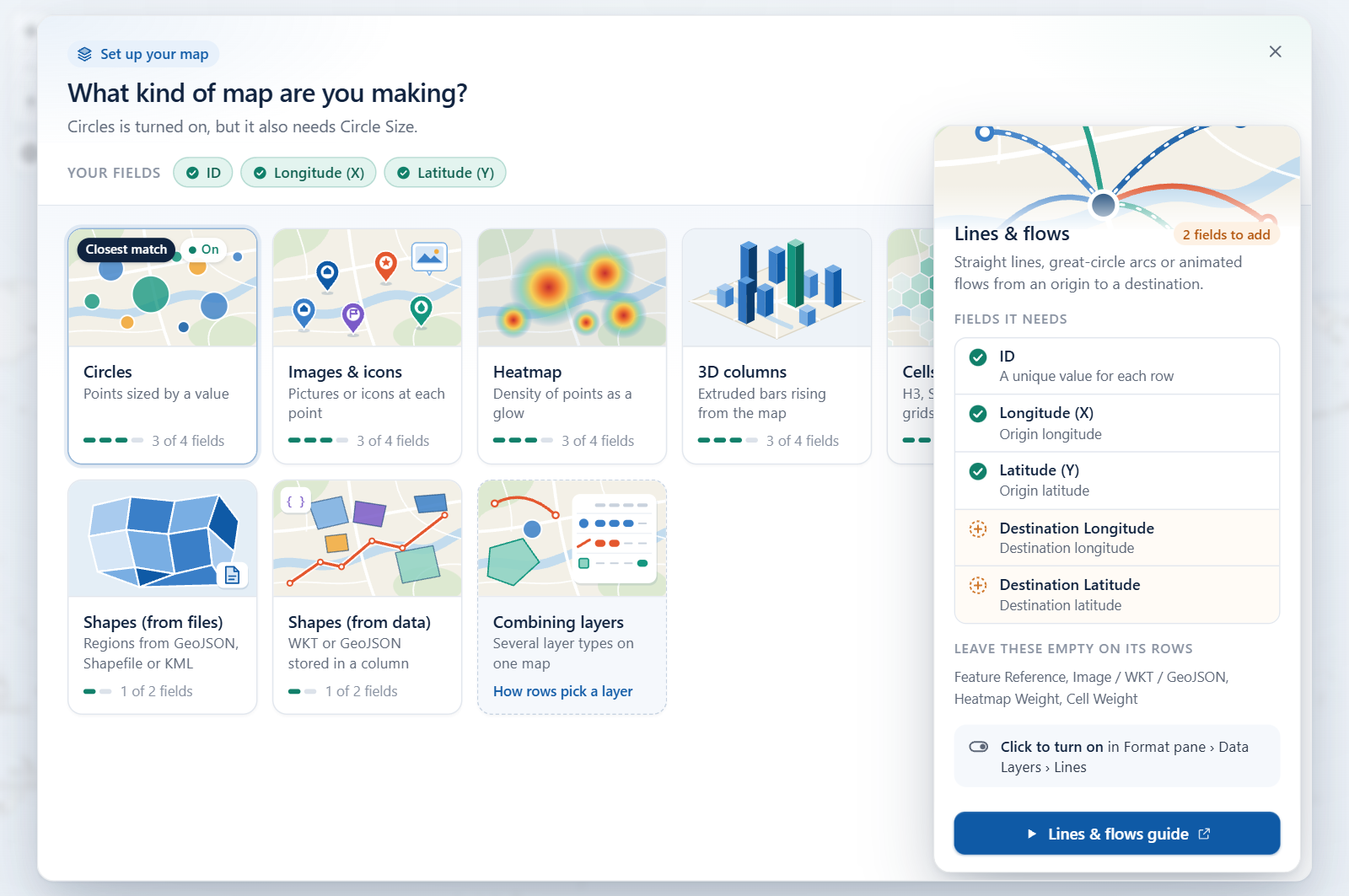This screenshot has height=896, width=1349.
Task: Click the layers icon beside Set up your map
Action: coord(84,54)
